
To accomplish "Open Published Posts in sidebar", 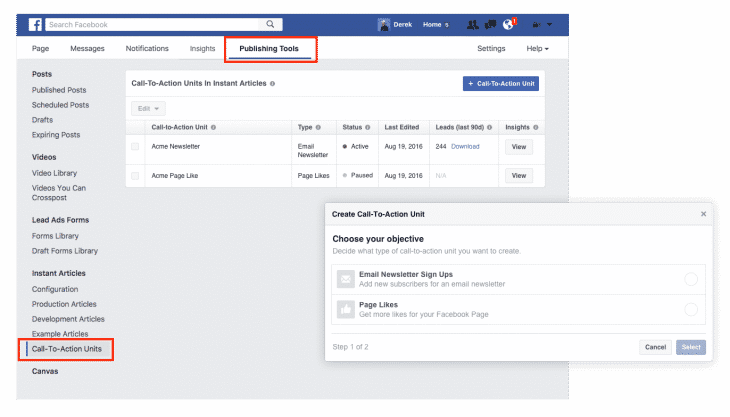I will pos(59,90).
